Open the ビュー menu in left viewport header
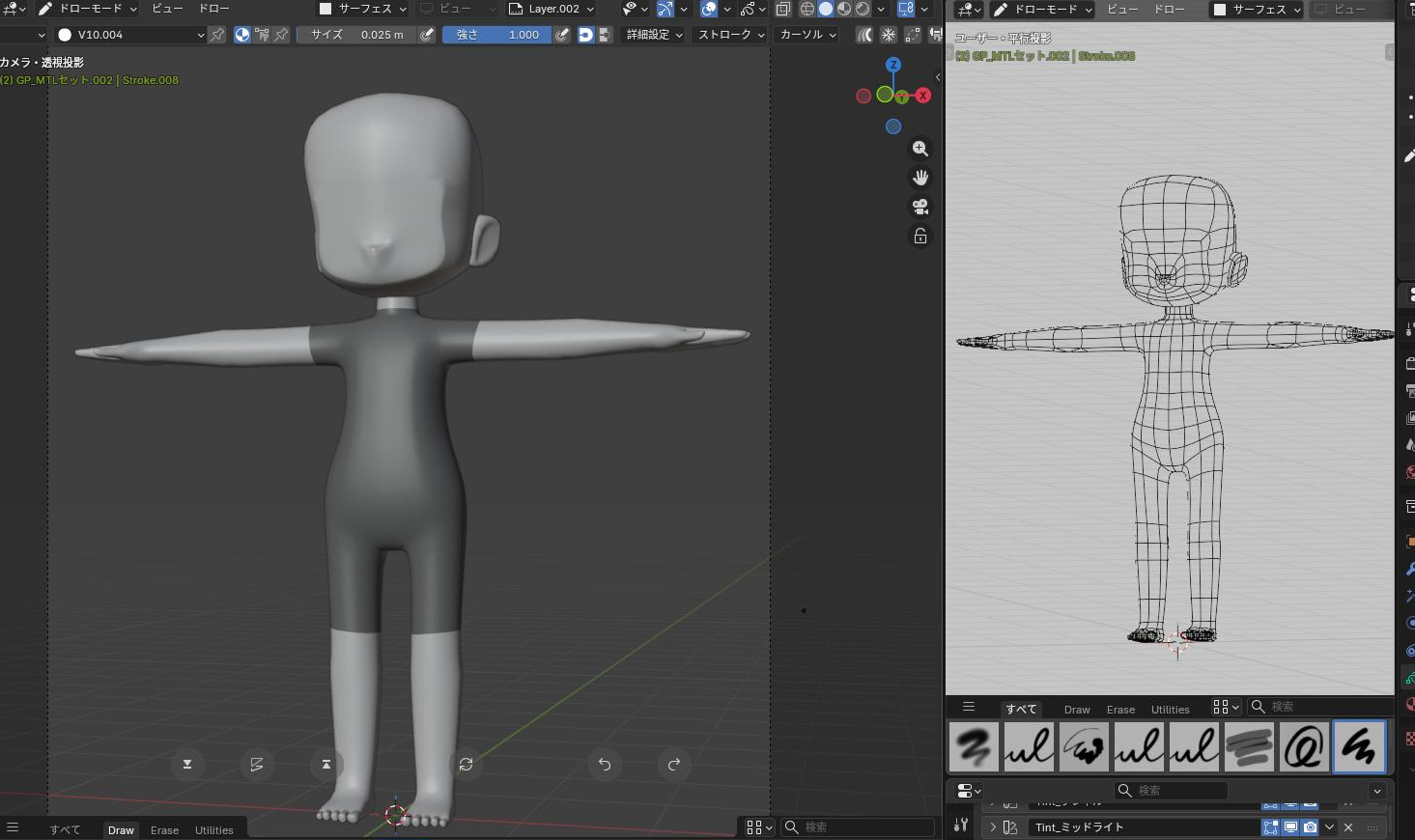The width and height of the screenshot is (1415, 840). tap(167, 9)
